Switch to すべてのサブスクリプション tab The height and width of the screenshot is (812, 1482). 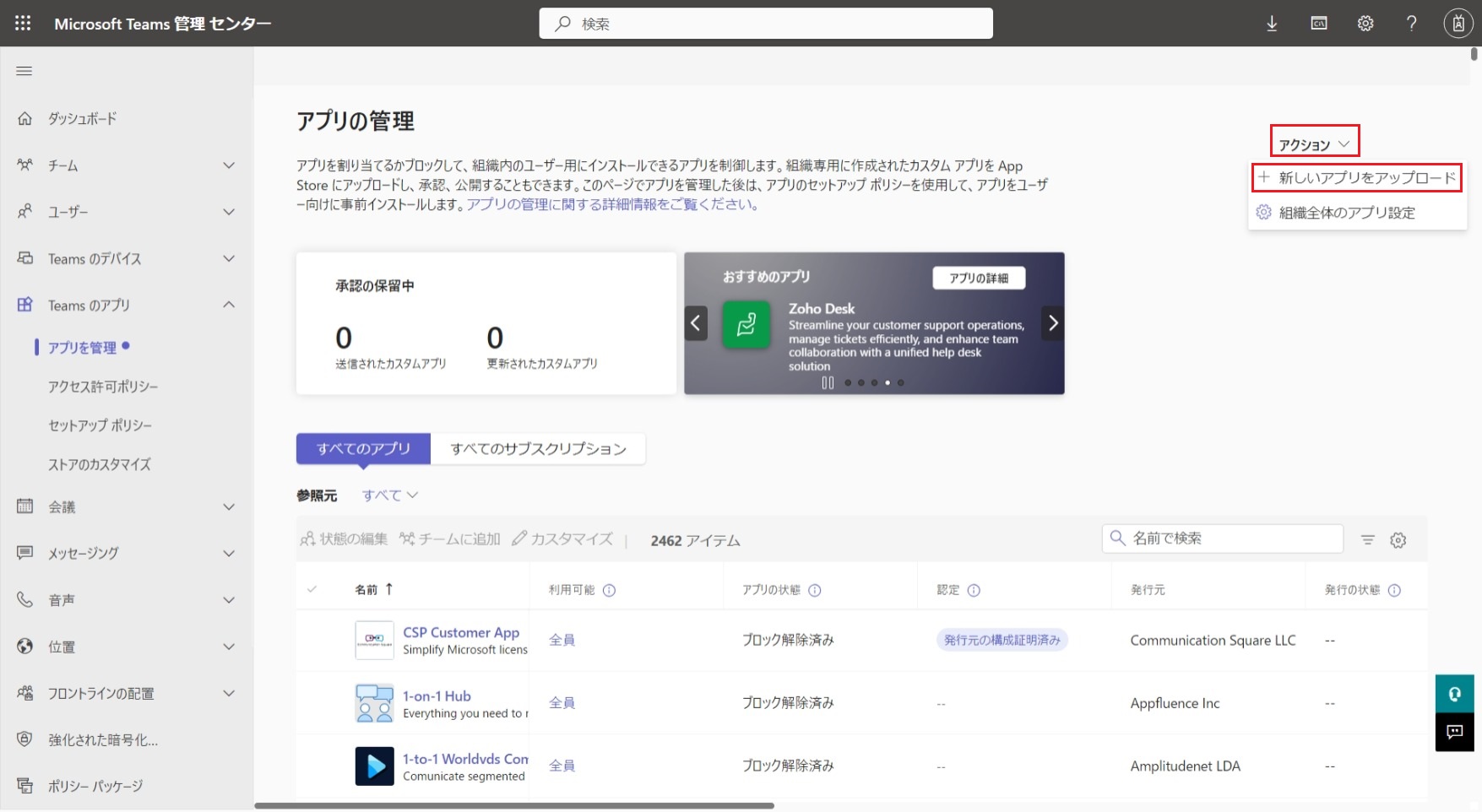tap(538, 449)
